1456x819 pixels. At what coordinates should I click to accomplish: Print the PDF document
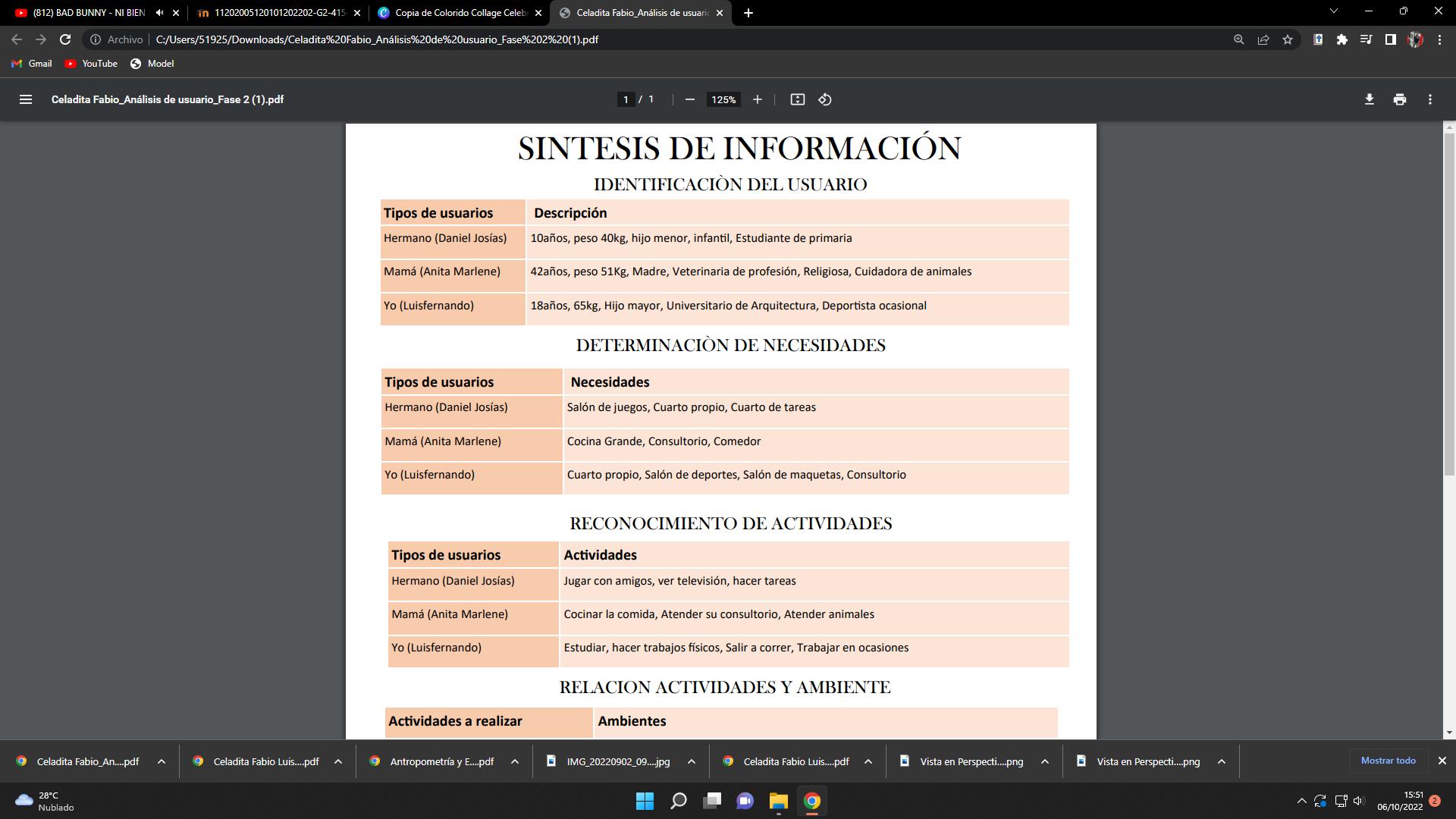(1399, 99)
